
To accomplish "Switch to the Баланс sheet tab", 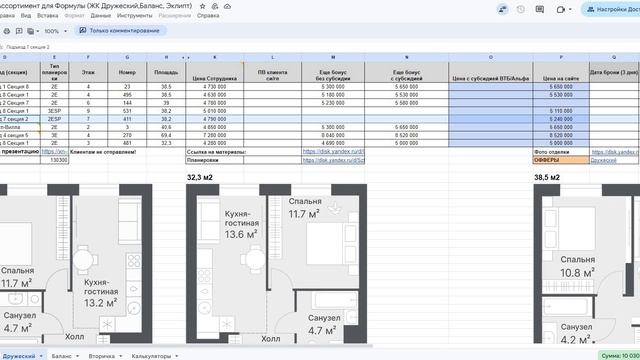I will (61, 356).
